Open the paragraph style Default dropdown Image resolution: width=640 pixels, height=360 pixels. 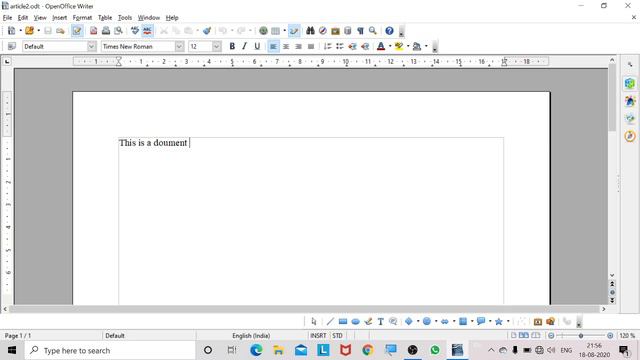pyautogui.click(x=92, y=47)
